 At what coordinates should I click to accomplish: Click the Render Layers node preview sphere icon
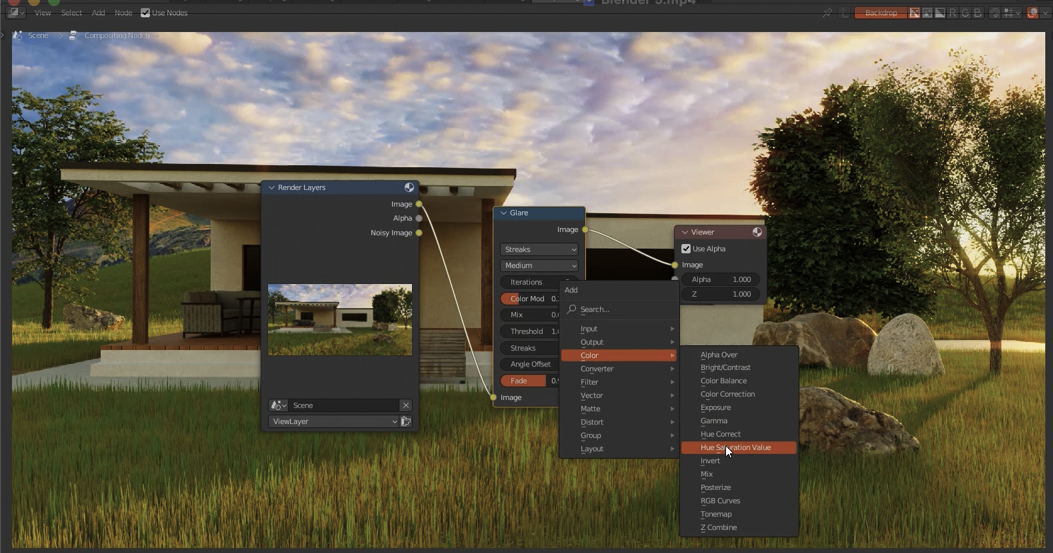click(409, 187)
